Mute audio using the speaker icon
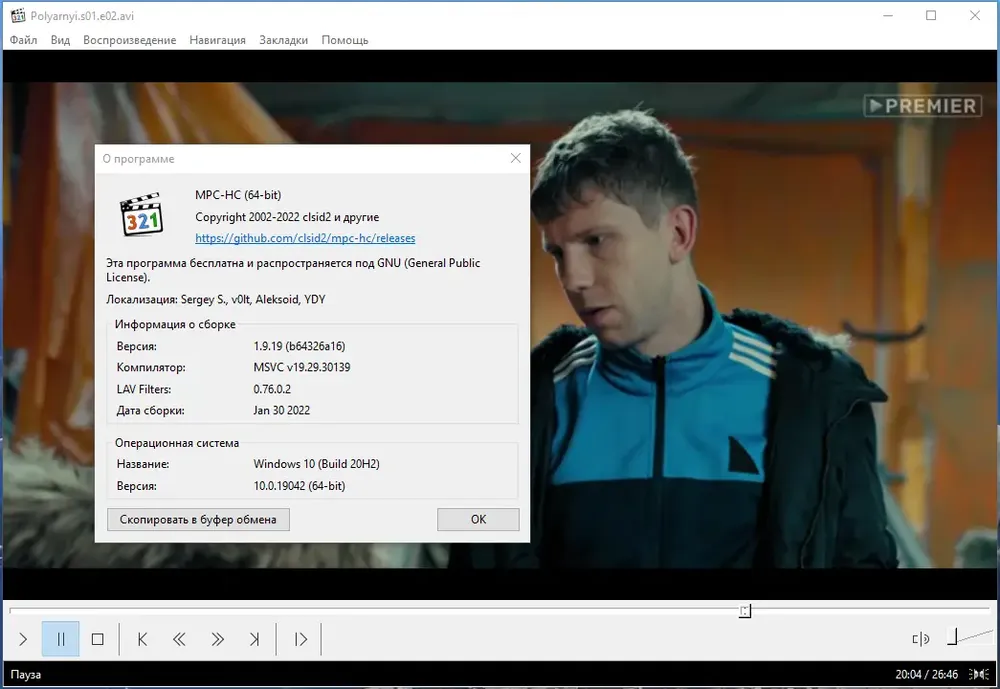1000x689 pixels. [x=920, y=639]
